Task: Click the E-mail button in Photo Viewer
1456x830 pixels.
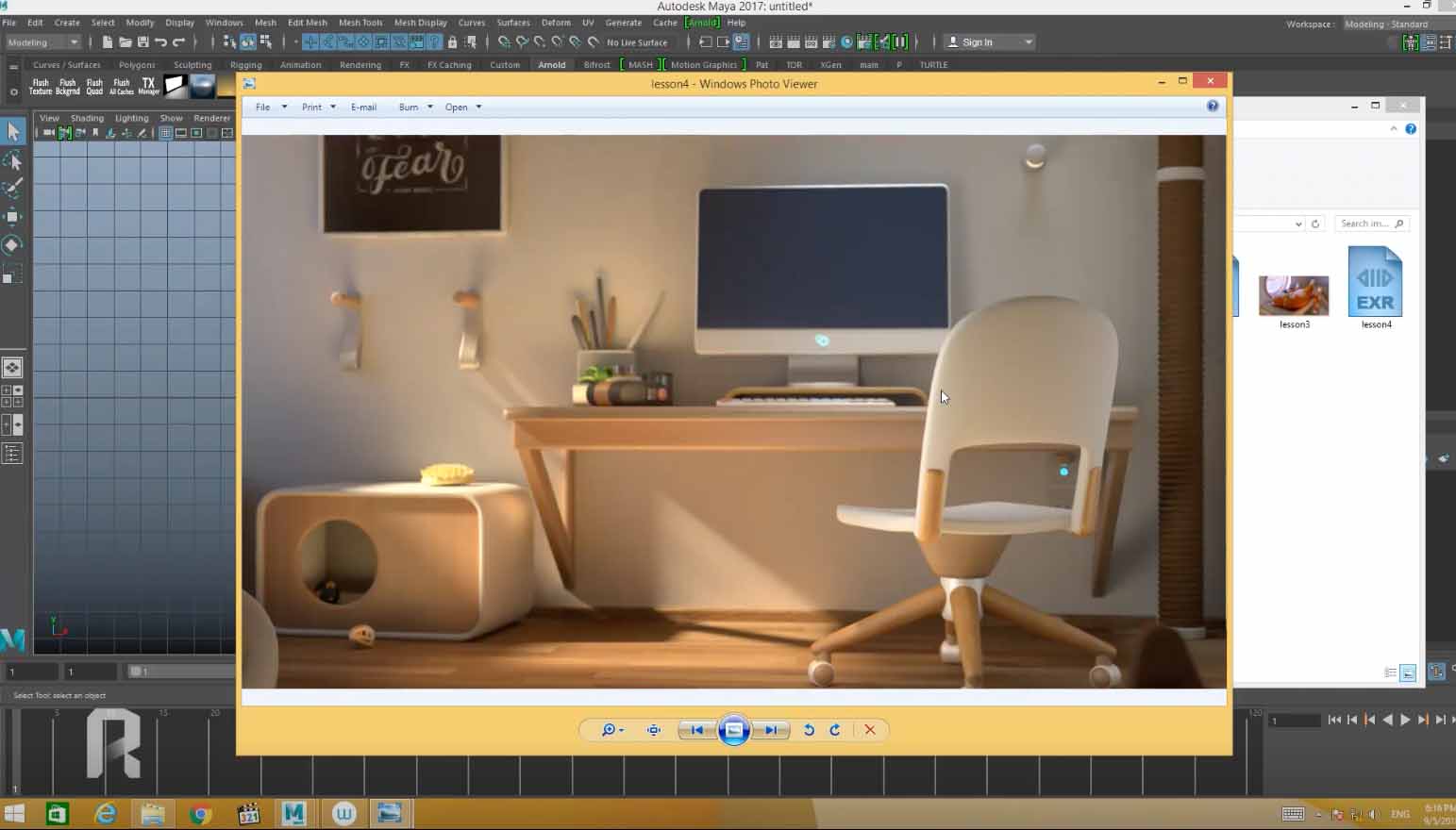Action: tap(363, 108)
